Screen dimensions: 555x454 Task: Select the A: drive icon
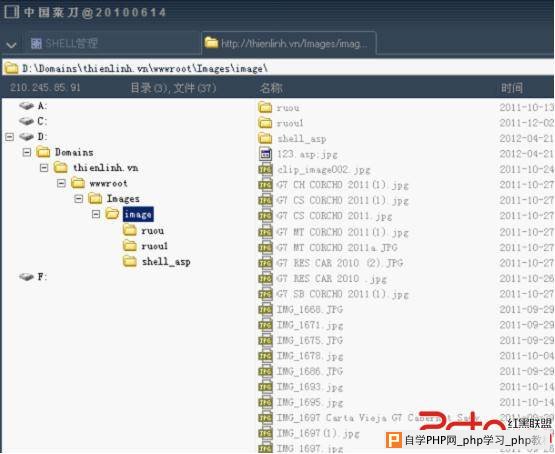(x=27, y=106)
